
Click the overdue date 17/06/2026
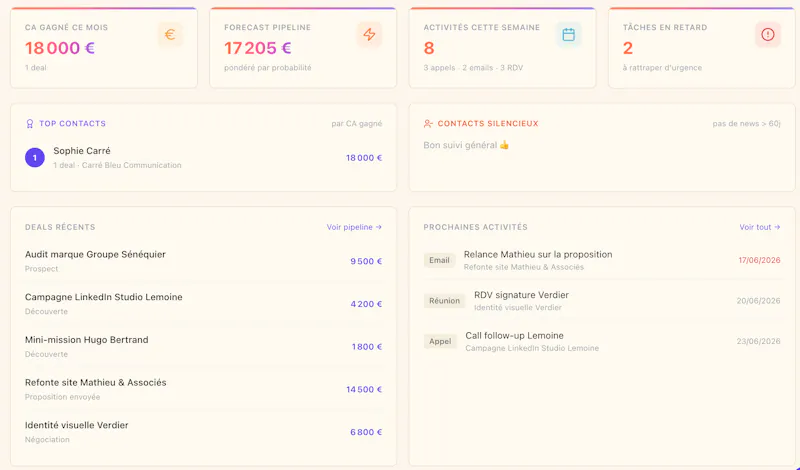(x=759, y=260)
